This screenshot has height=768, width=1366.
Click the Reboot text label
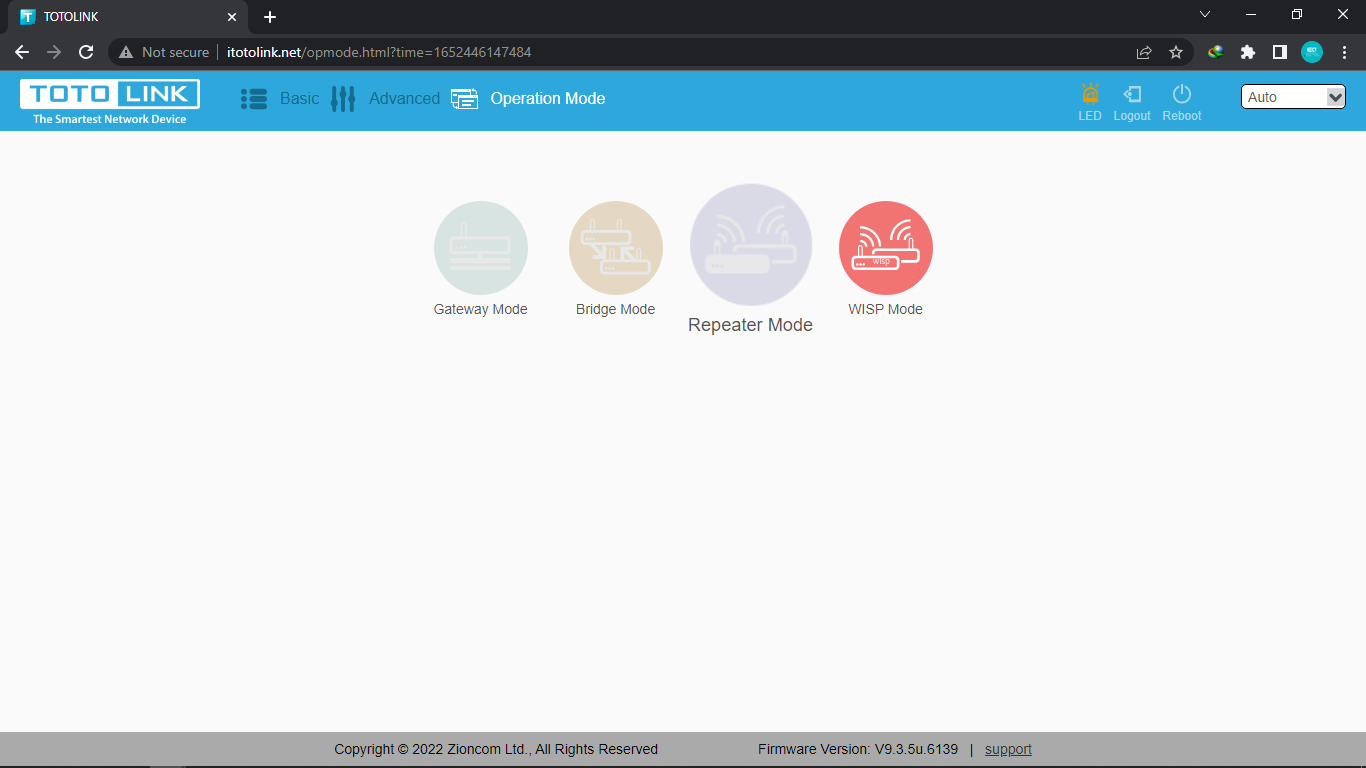1182,116
